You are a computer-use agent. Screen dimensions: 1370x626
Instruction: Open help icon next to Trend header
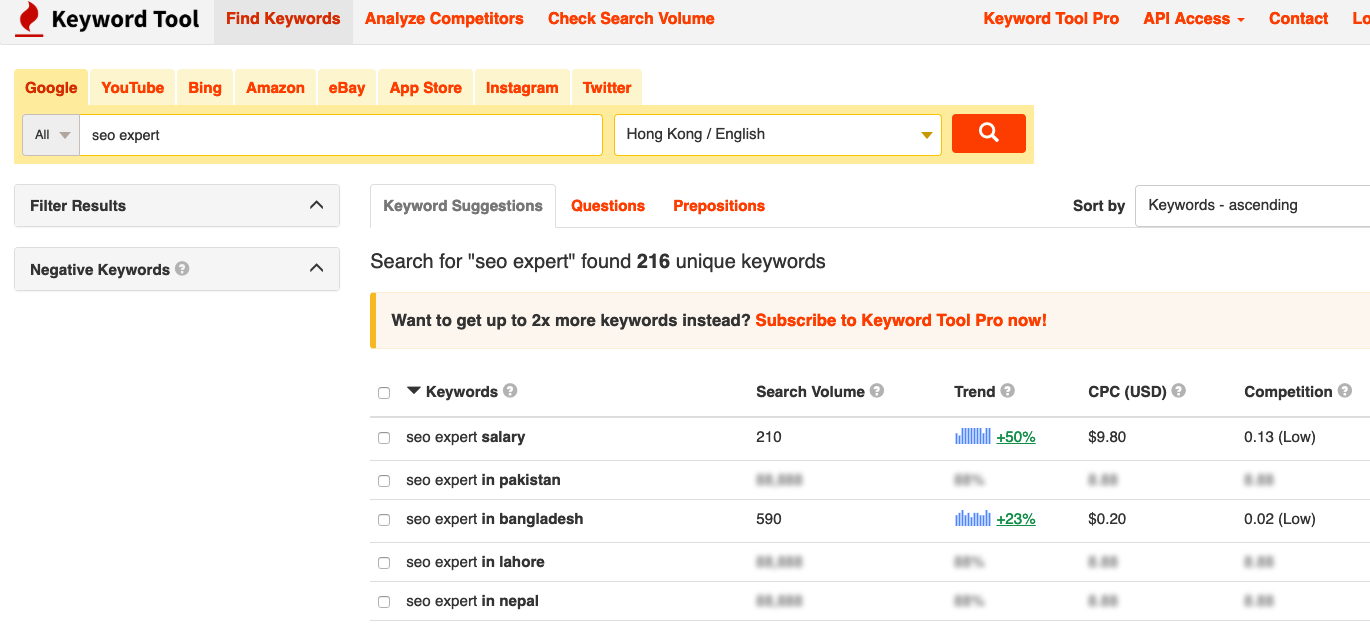click(1008, 391)
